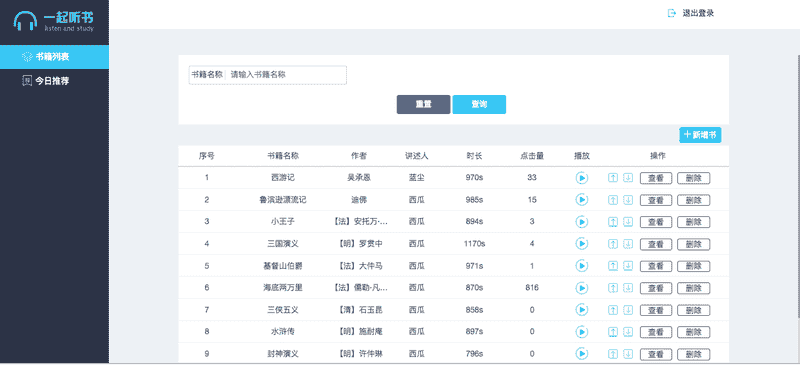Open 书籍列表 in the sidebar
Image resolution: width=800 pixels, height=365 pixels.
pos(55,57)
